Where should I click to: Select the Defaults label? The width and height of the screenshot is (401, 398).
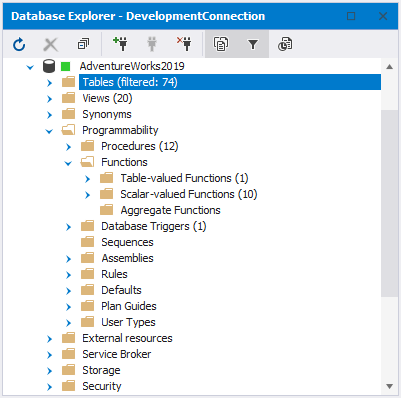coord(121,290)
